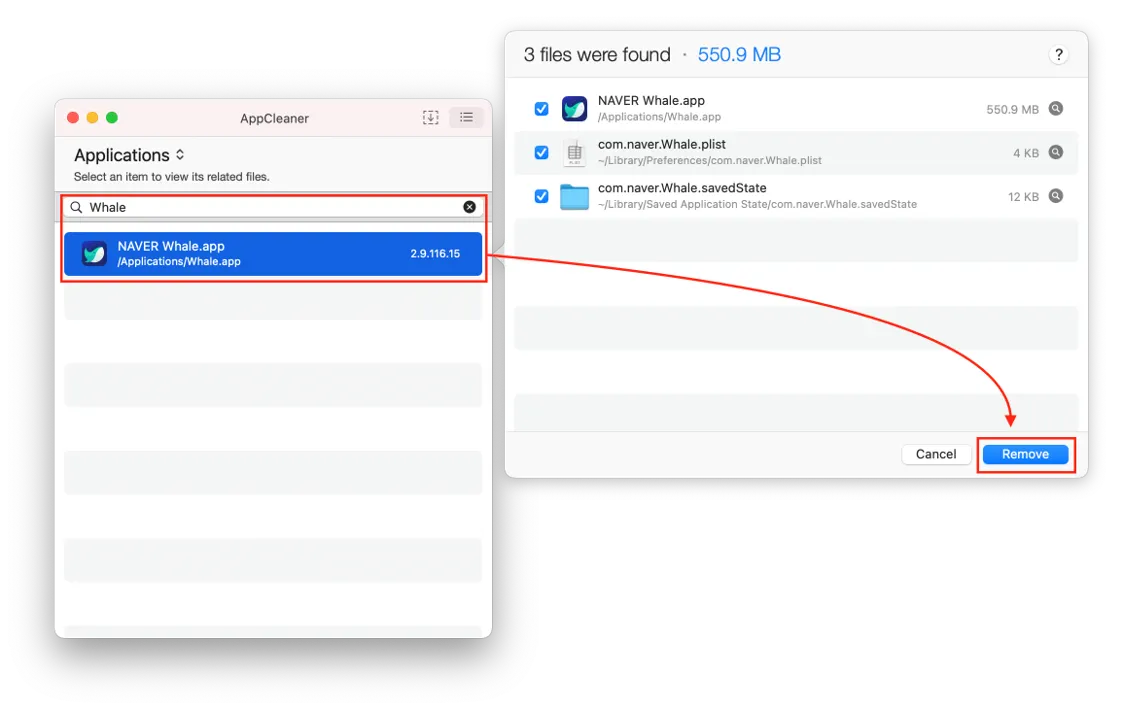Click the Whale app icon in results list
The width and height of the screenshot is (1123, 710).
[95, 254]
